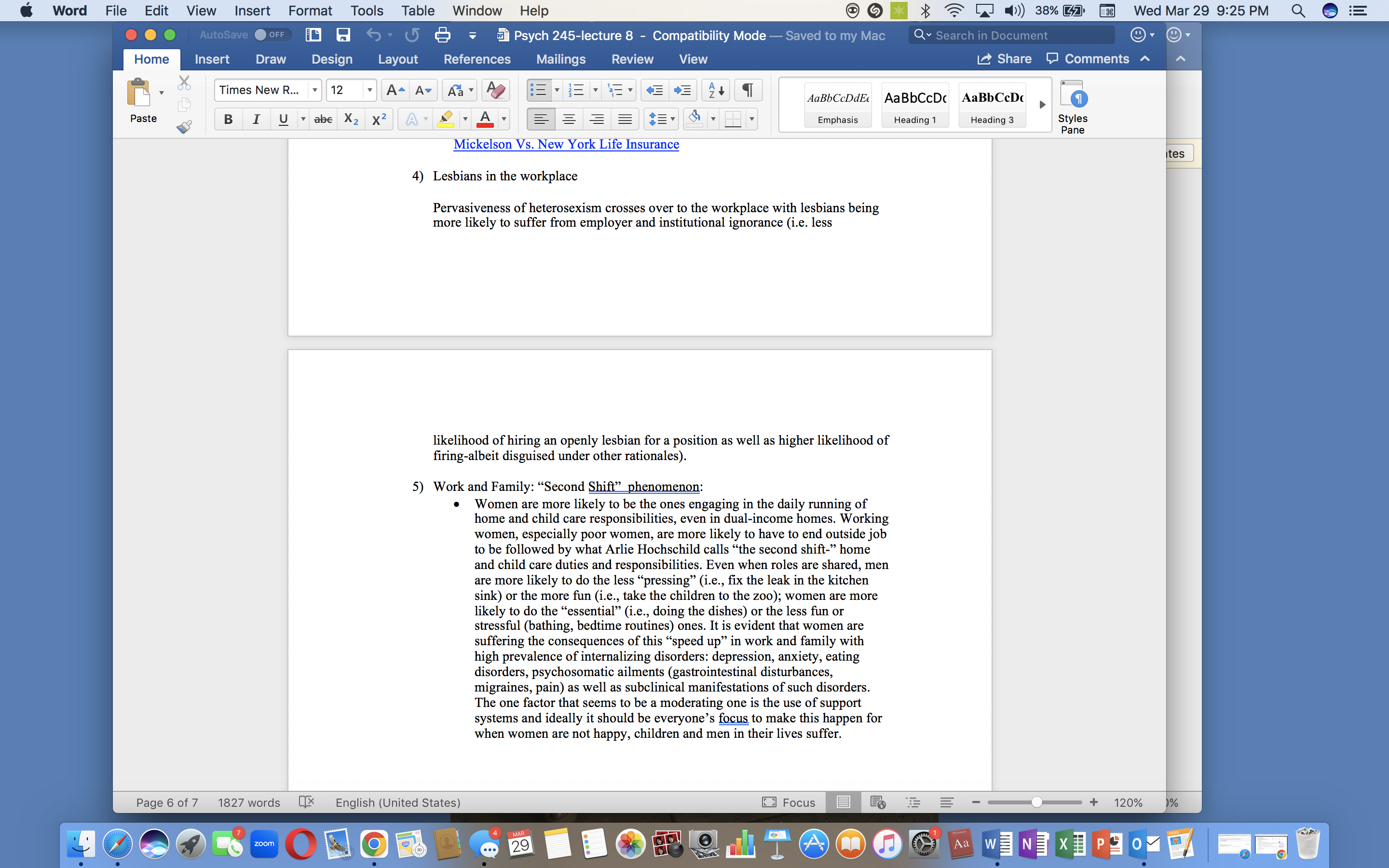Expand the font size dropdown
1389x868 pixels.
point(369,90)
